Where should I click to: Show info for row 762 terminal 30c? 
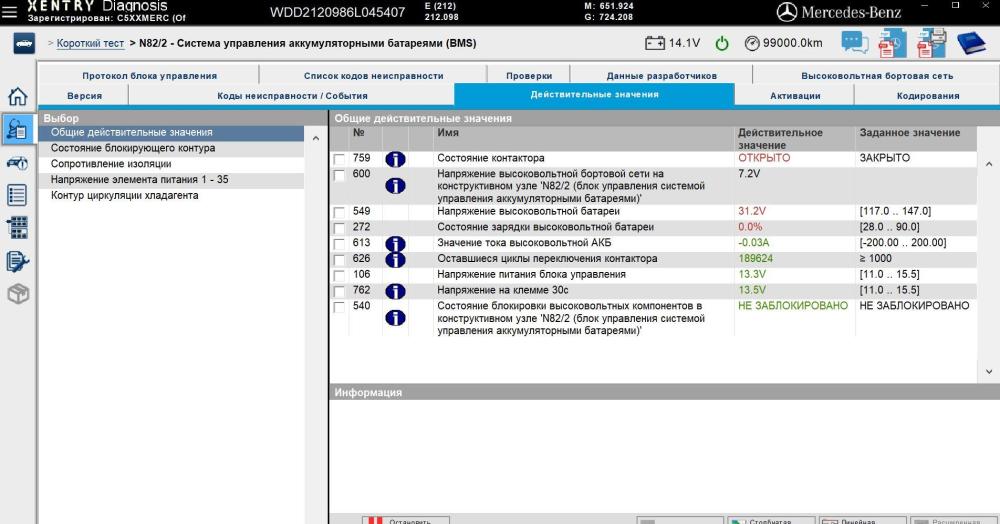point(395,291)
